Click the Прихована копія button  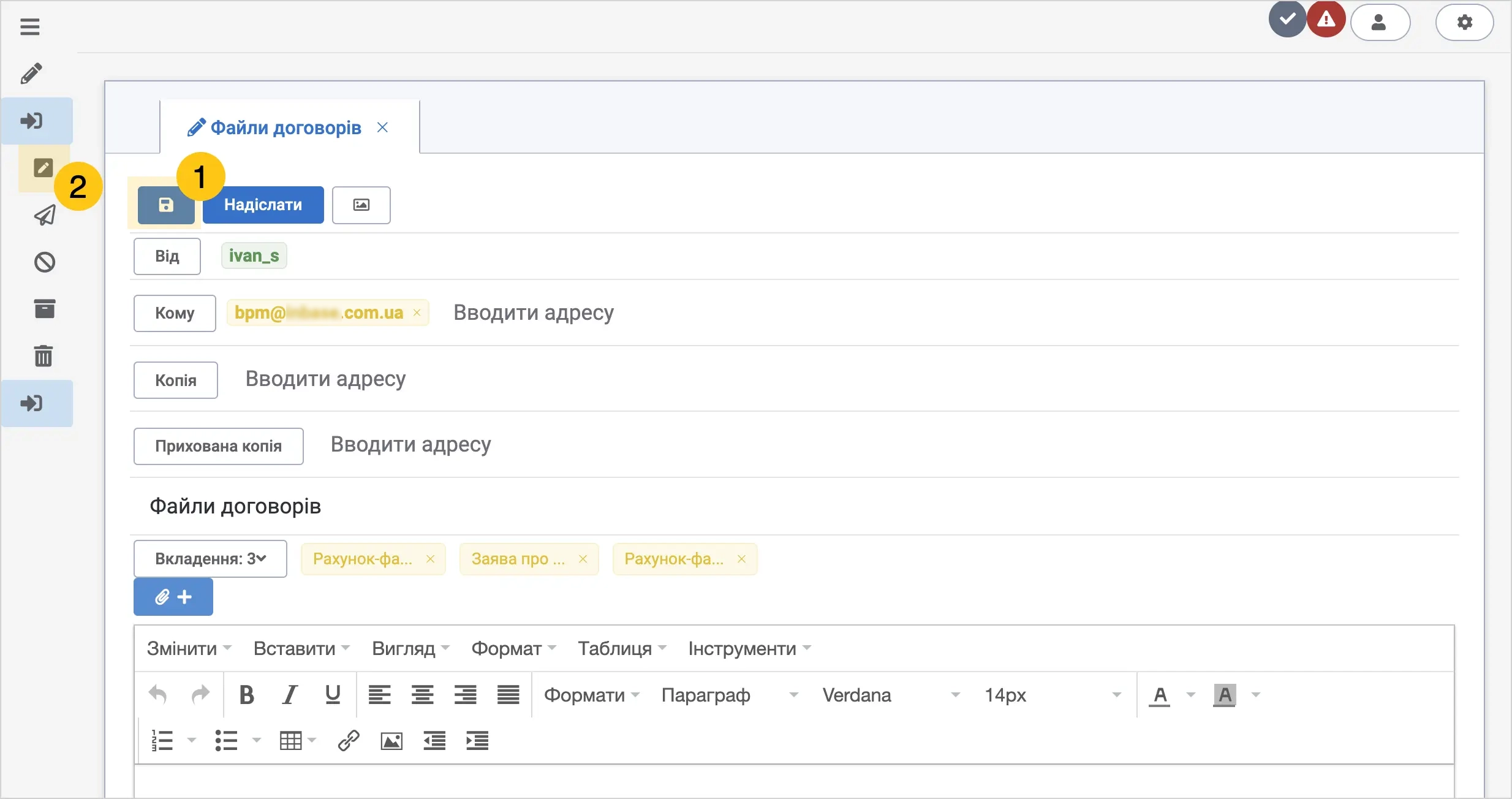click(x=219, y=446)
